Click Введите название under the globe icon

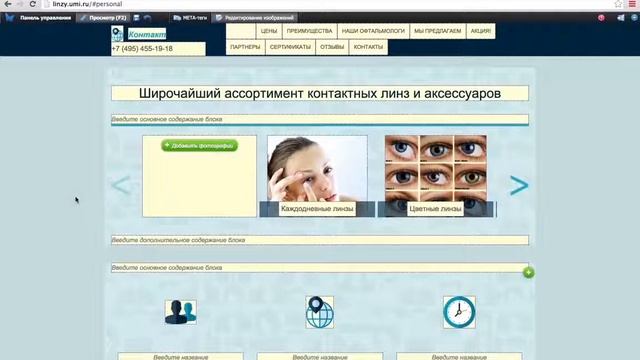[320, 357]
